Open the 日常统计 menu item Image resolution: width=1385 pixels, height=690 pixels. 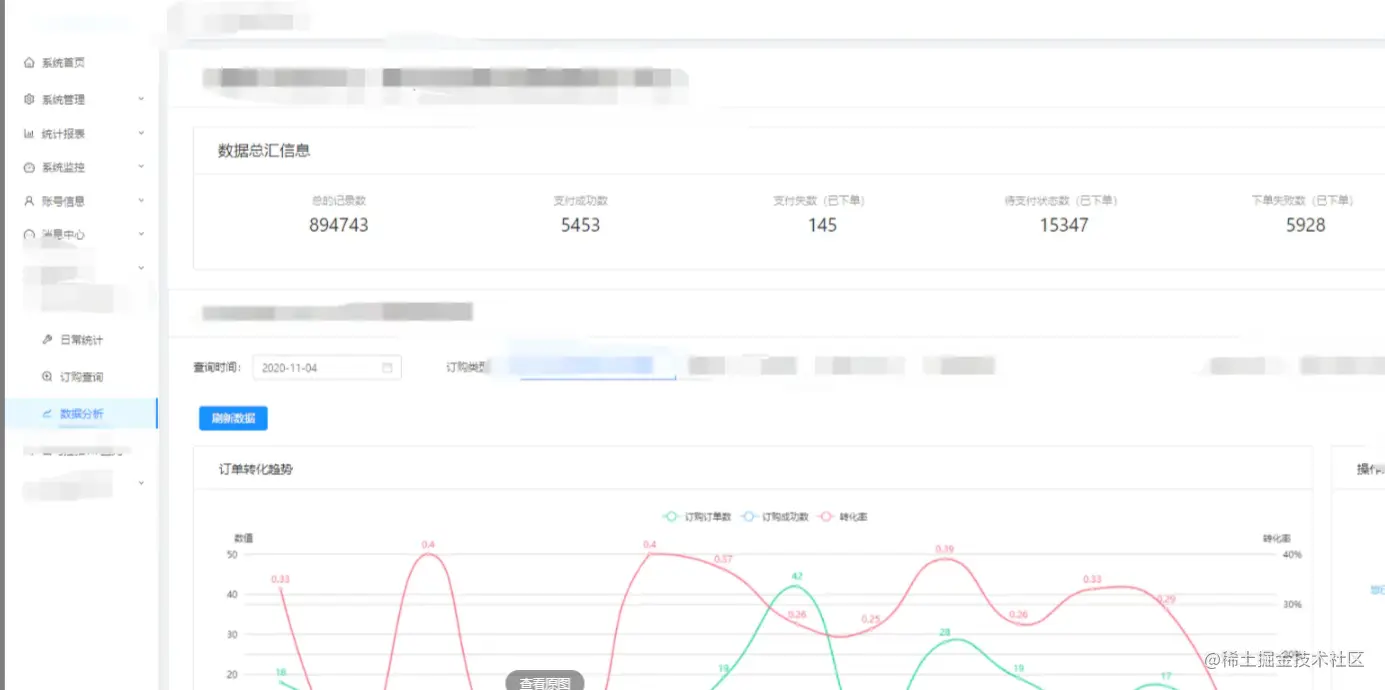coord(80,340)
